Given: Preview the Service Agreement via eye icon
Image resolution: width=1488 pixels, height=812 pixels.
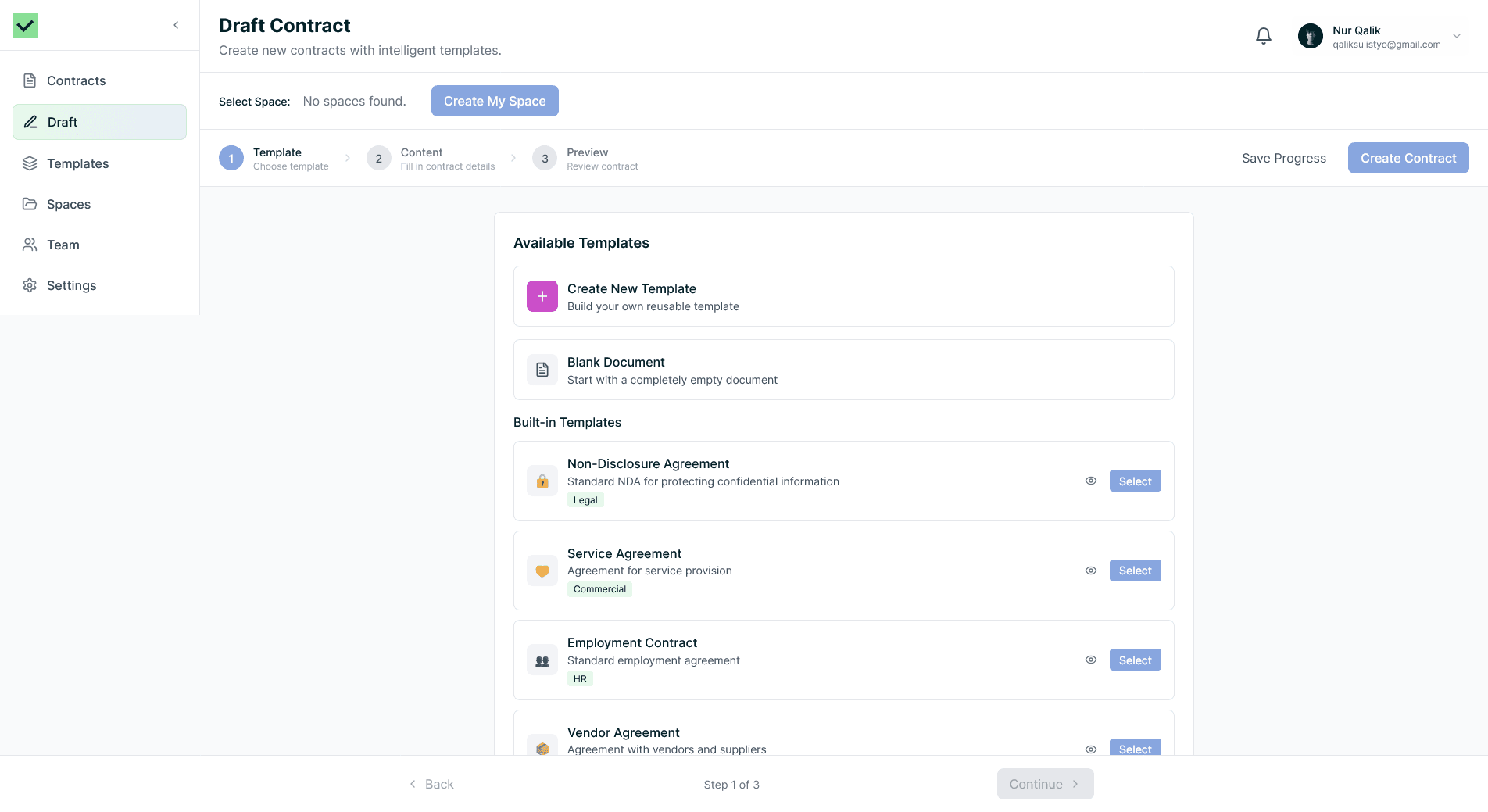Looking at the screenshot, I should coord(1090,571).
